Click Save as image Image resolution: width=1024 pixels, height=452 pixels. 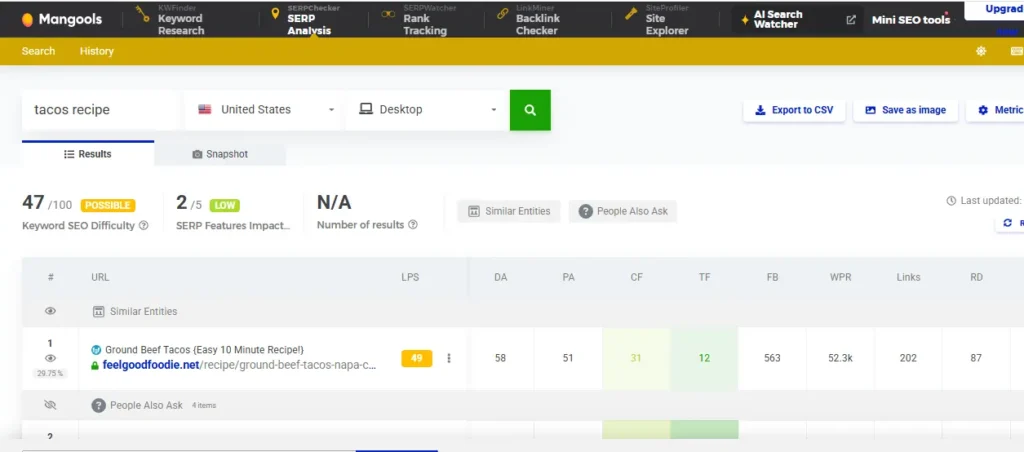[906, 110]
